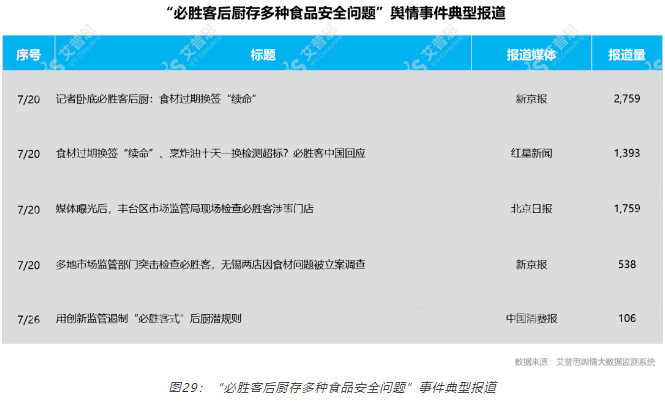
Task: Click title 食材过期换签 必胜客中国回应
Action: point(211,153)
